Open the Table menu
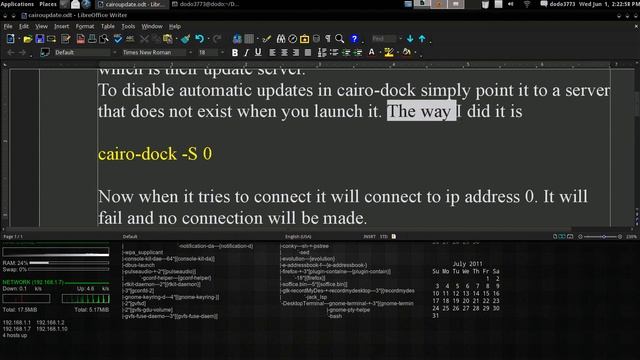640x360 pixels. (108, 26)
